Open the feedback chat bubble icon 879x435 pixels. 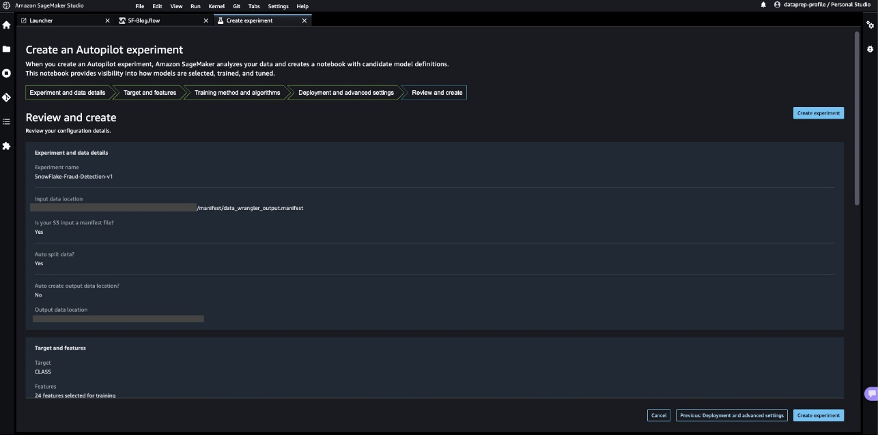tap(871, 394)
